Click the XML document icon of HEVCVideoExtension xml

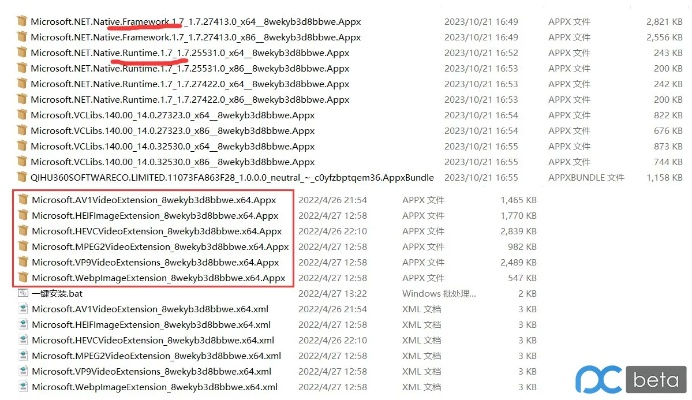(23, 340)
